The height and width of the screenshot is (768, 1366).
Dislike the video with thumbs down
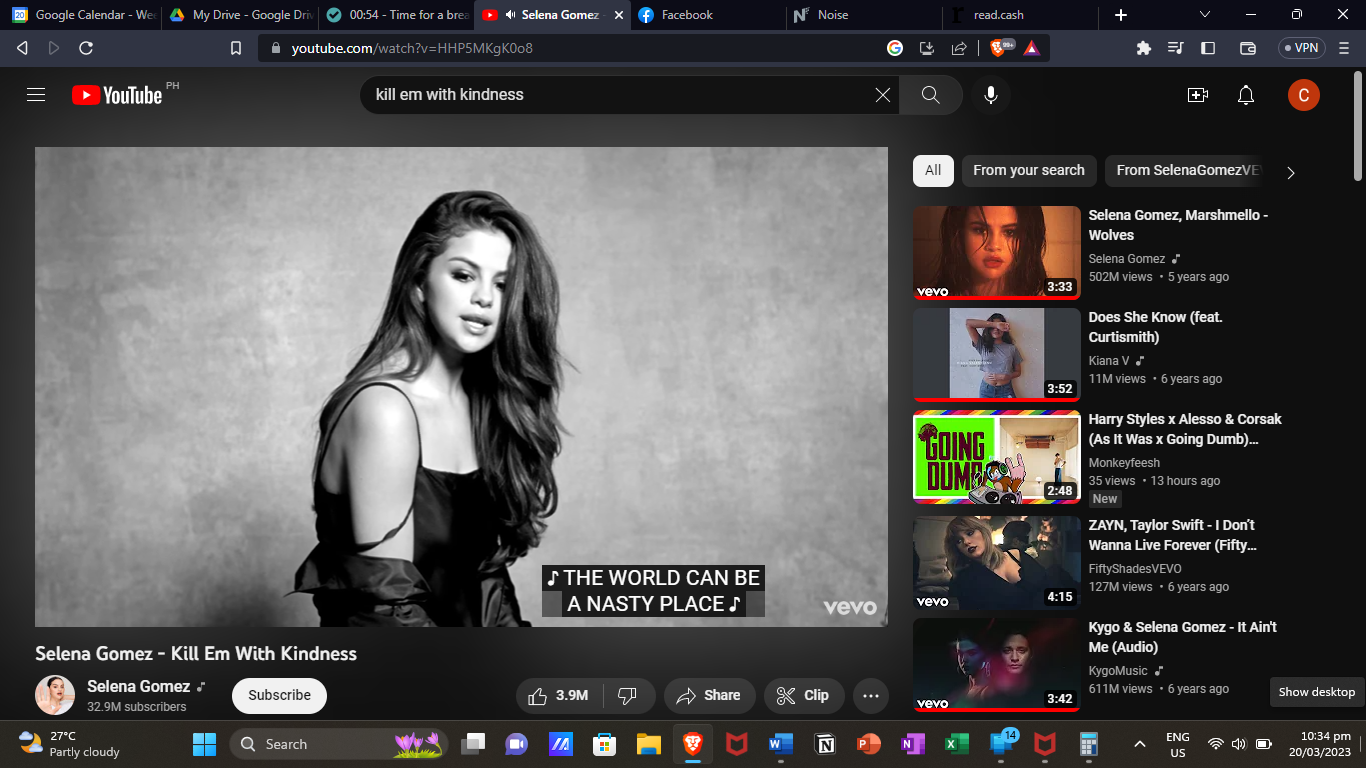[628, 696]
